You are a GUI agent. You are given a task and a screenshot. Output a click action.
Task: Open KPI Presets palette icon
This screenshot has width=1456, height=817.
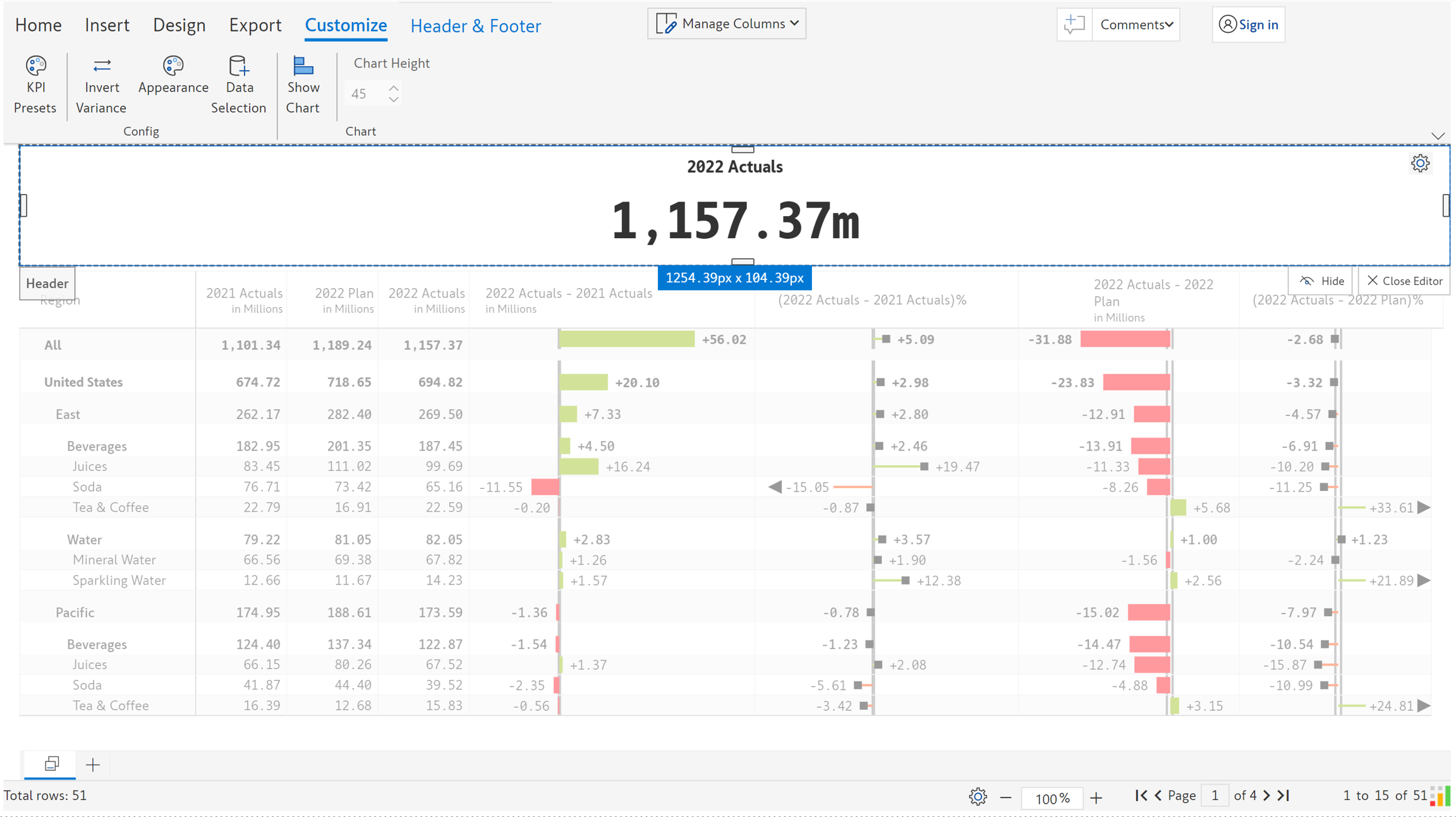pos(35,66)
